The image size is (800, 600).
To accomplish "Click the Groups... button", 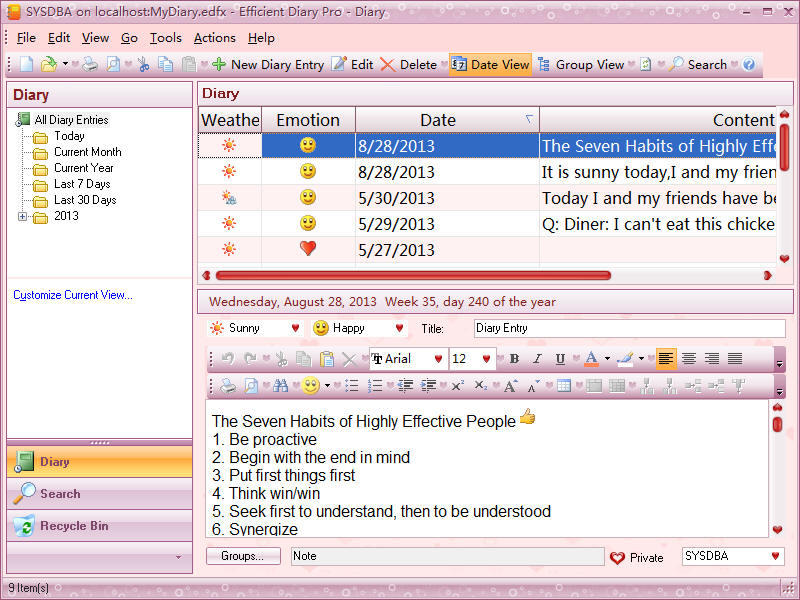I will pyautogui.click(x=243, y=556).
